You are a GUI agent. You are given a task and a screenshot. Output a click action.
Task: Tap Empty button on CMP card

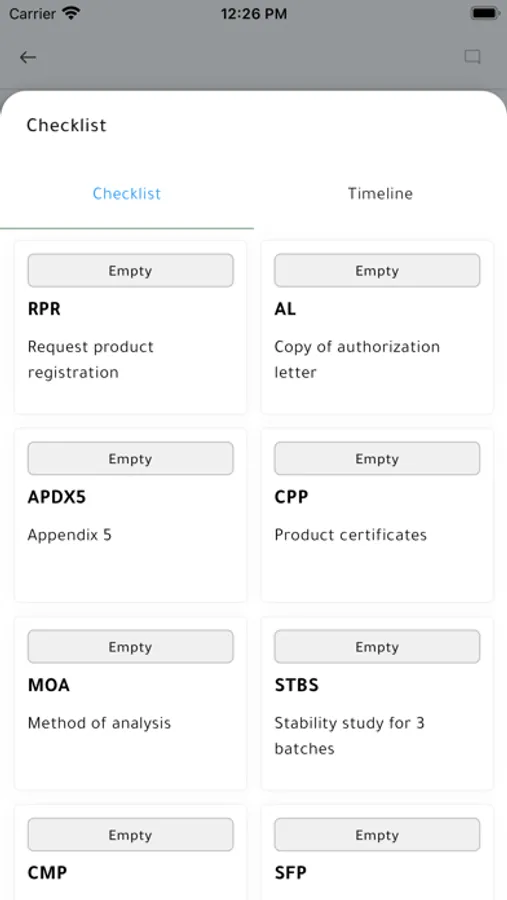tap(130, 835)
